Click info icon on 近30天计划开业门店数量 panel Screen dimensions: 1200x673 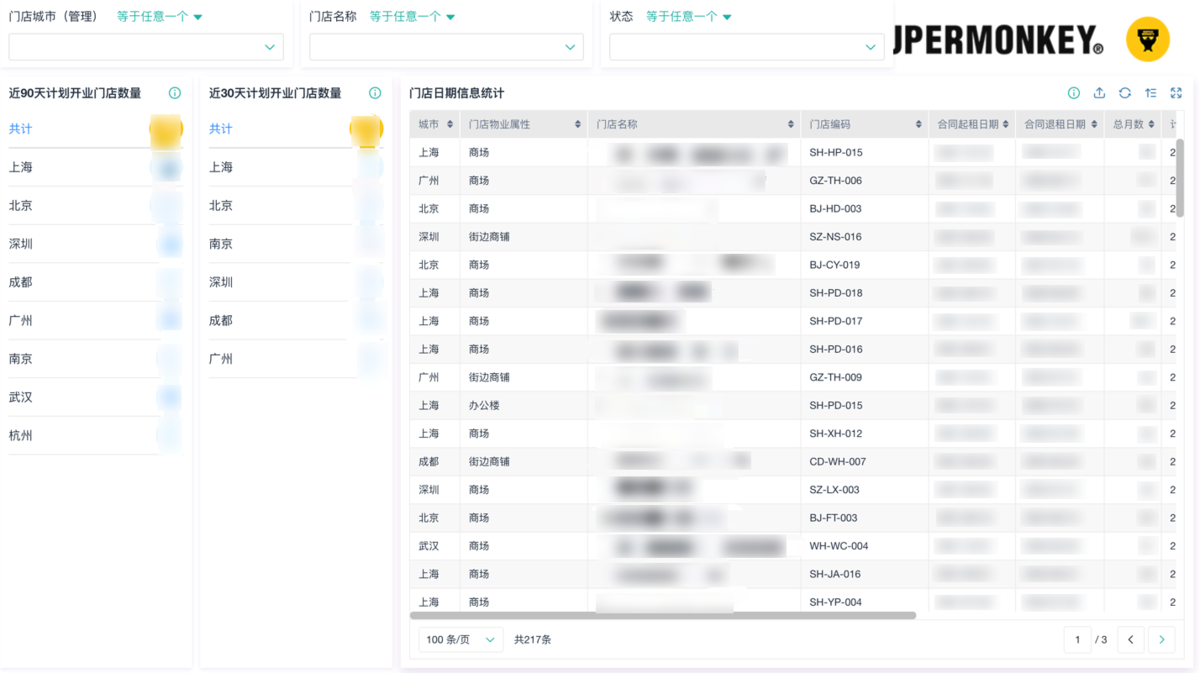point(375,93)
